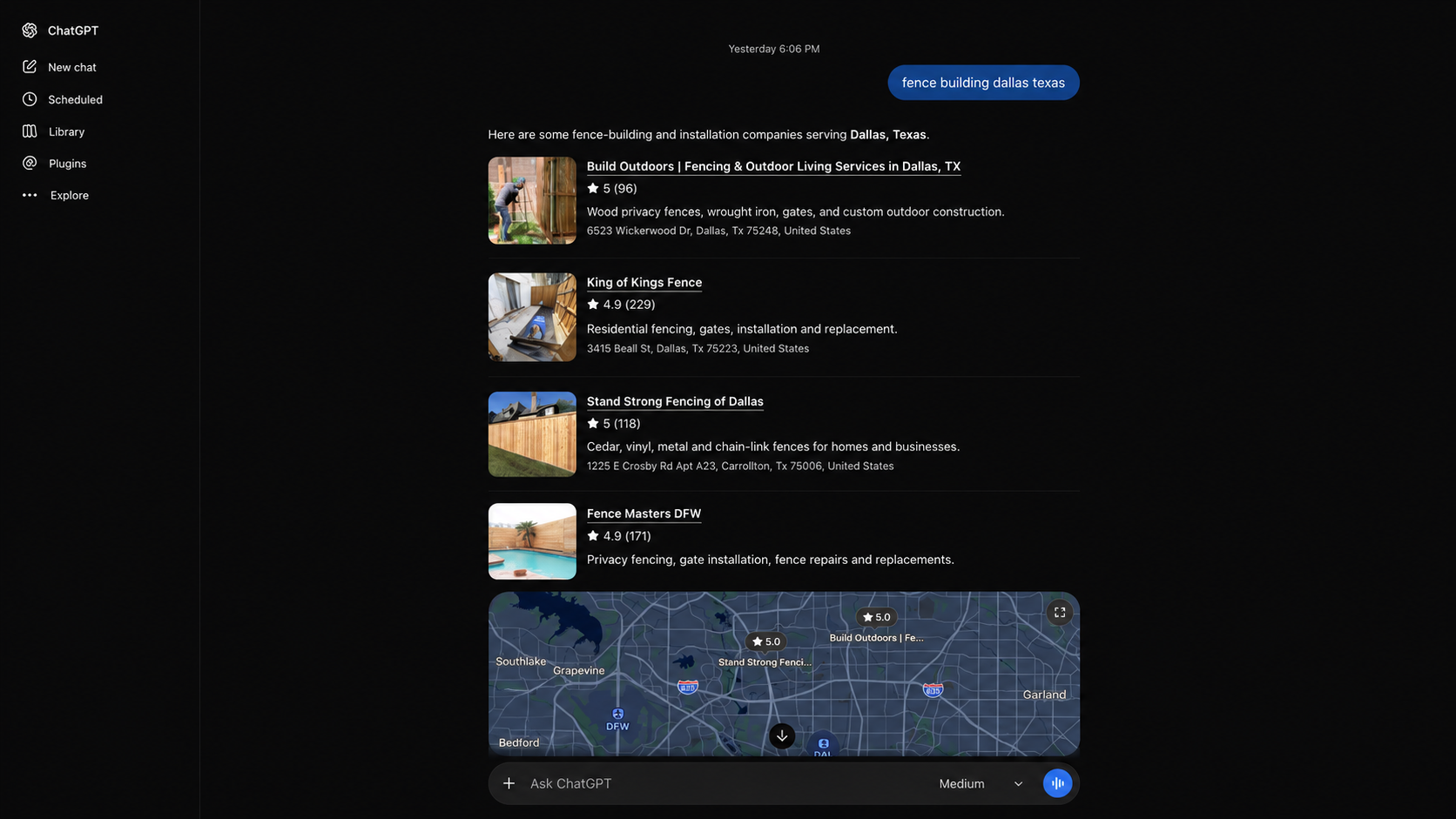Click the scroll-to-bottom arrow button
This screenshot has width=1456, height=819.
(782, 736)
